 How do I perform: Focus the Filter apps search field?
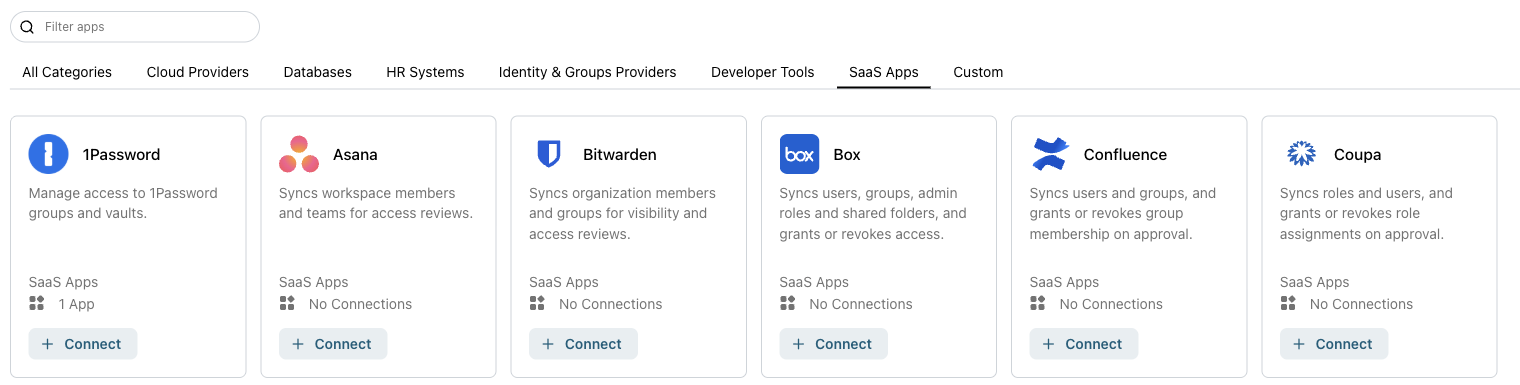point(135,27)
